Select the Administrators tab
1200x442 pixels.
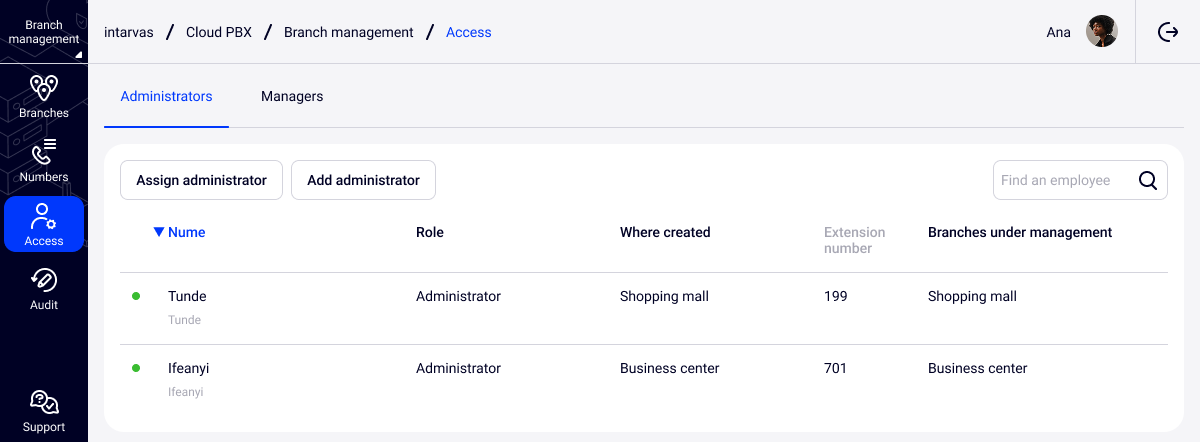(x=166, y=97)
